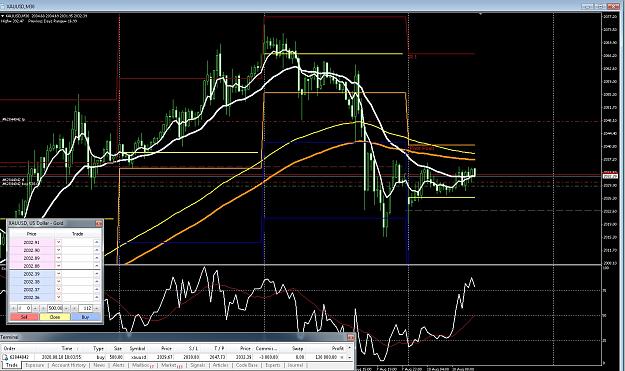Select price row 2032.39 in depth panel
The width and height of the screenshot is (625, 371).
pyautogui.click(x=31, y=274)
